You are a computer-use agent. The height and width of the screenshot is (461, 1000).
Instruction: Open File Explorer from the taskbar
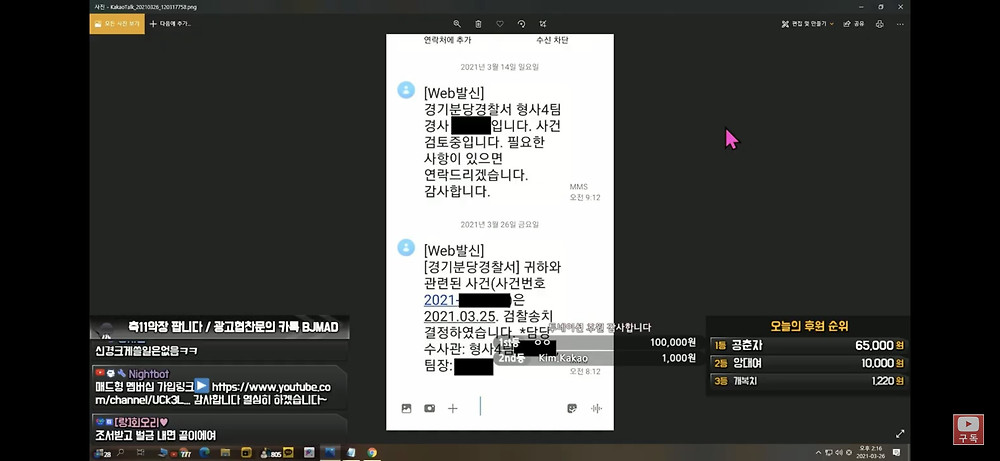pos(225,453)
